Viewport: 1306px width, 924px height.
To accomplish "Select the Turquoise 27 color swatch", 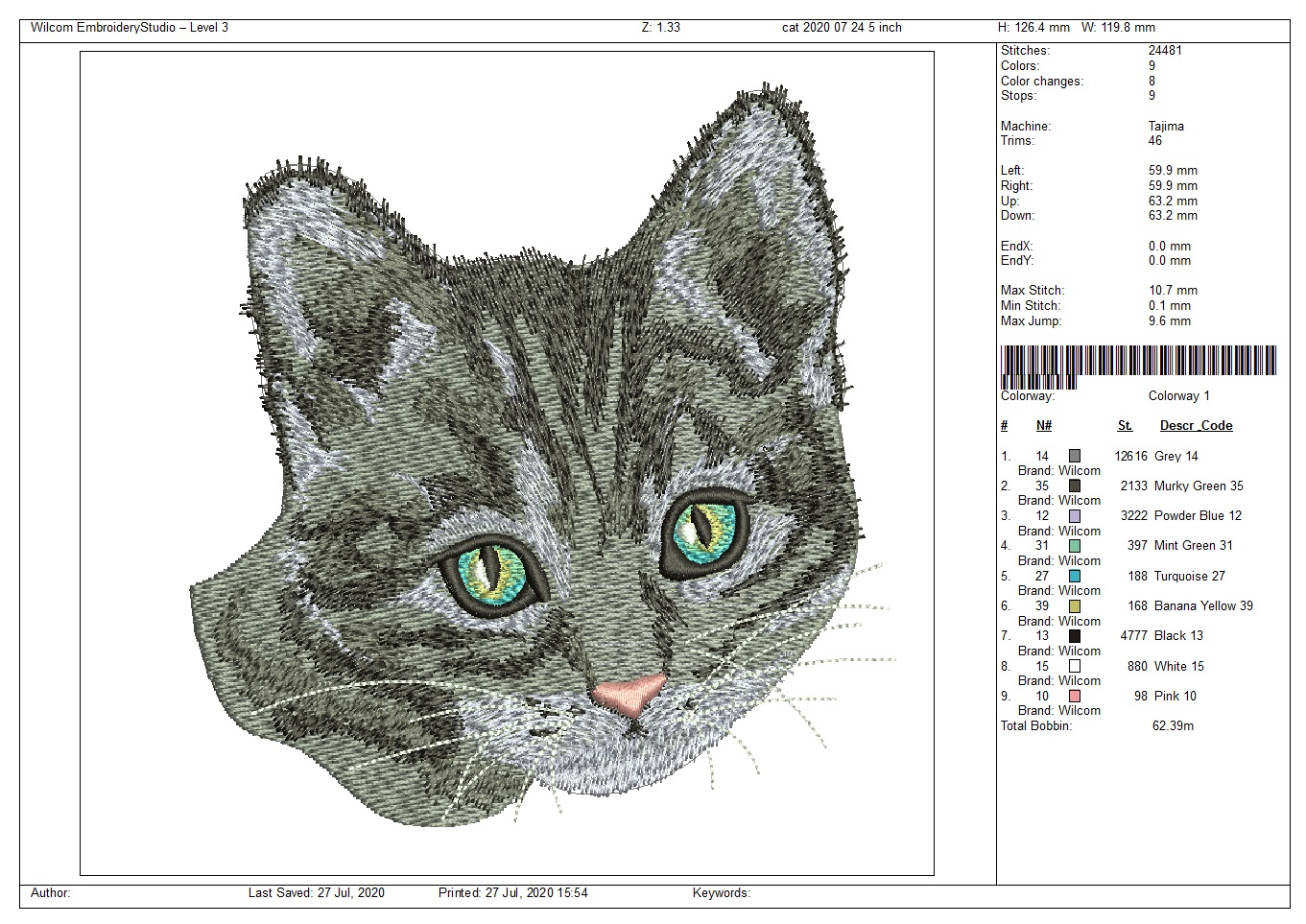I will tap(1075, 577).
